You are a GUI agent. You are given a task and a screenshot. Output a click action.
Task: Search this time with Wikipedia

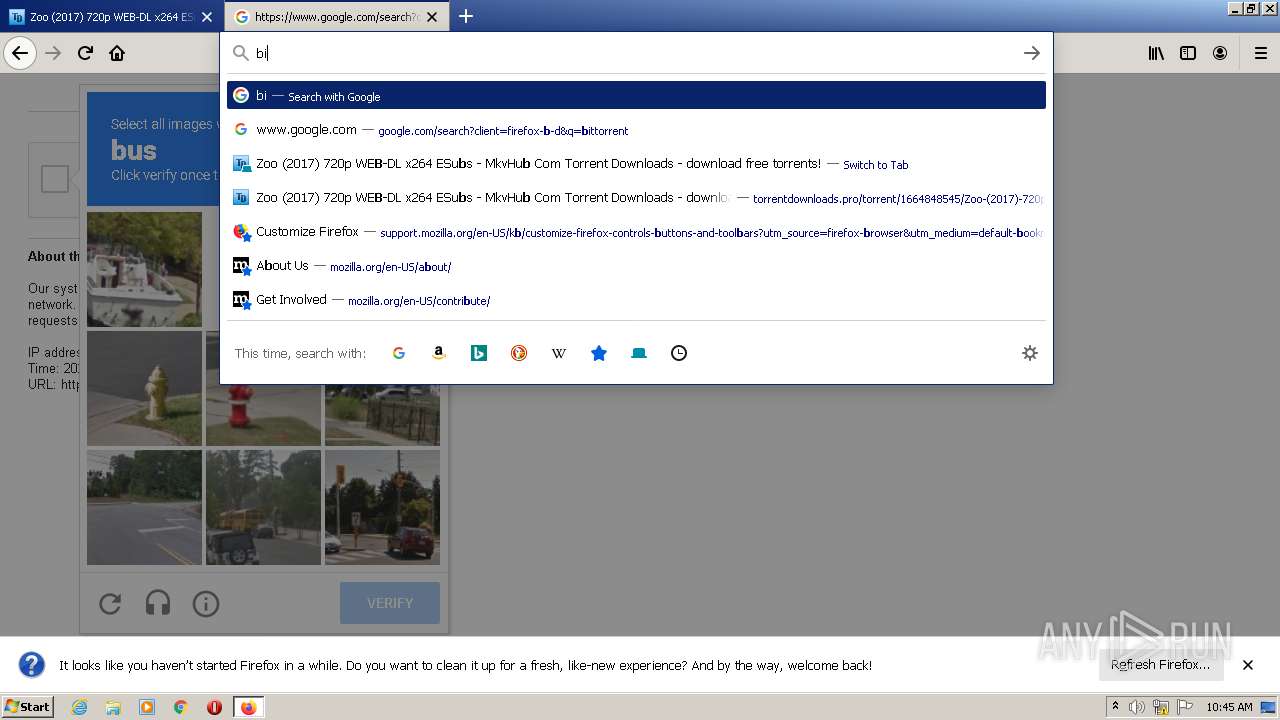(559, 353)
